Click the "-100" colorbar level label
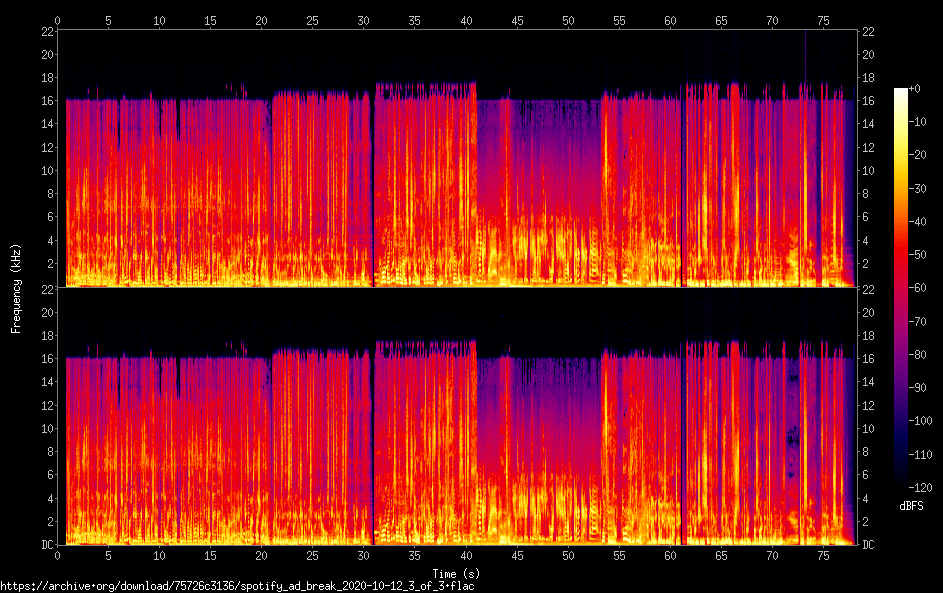The width and height of the screenshot is (943, 593). pos(921,421)
